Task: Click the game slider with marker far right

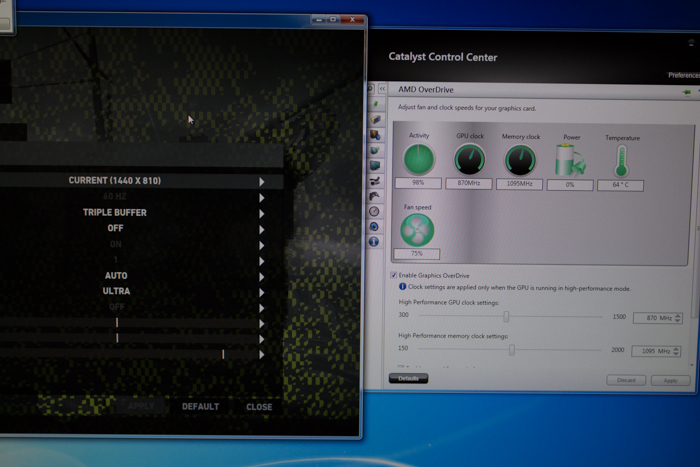Action: (x=129, y=354)
